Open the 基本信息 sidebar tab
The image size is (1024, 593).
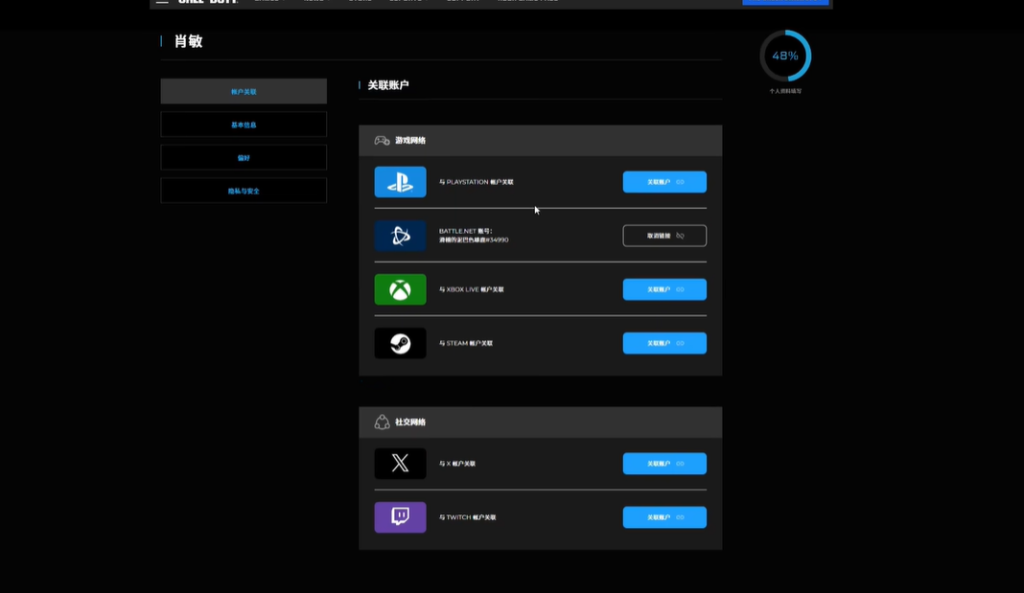tap(243, 124)
